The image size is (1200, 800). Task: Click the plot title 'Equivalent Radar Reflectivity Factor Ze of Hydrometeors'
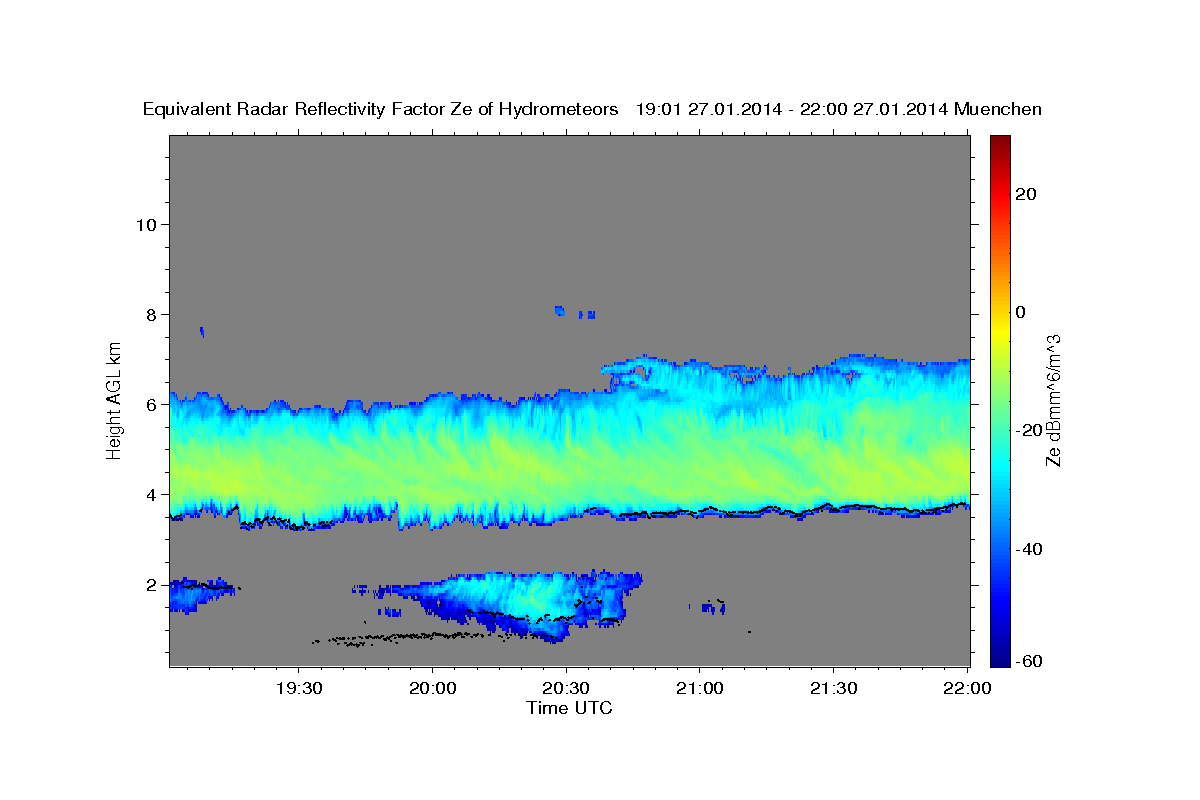pyautogui.click(x=381, y=110)
